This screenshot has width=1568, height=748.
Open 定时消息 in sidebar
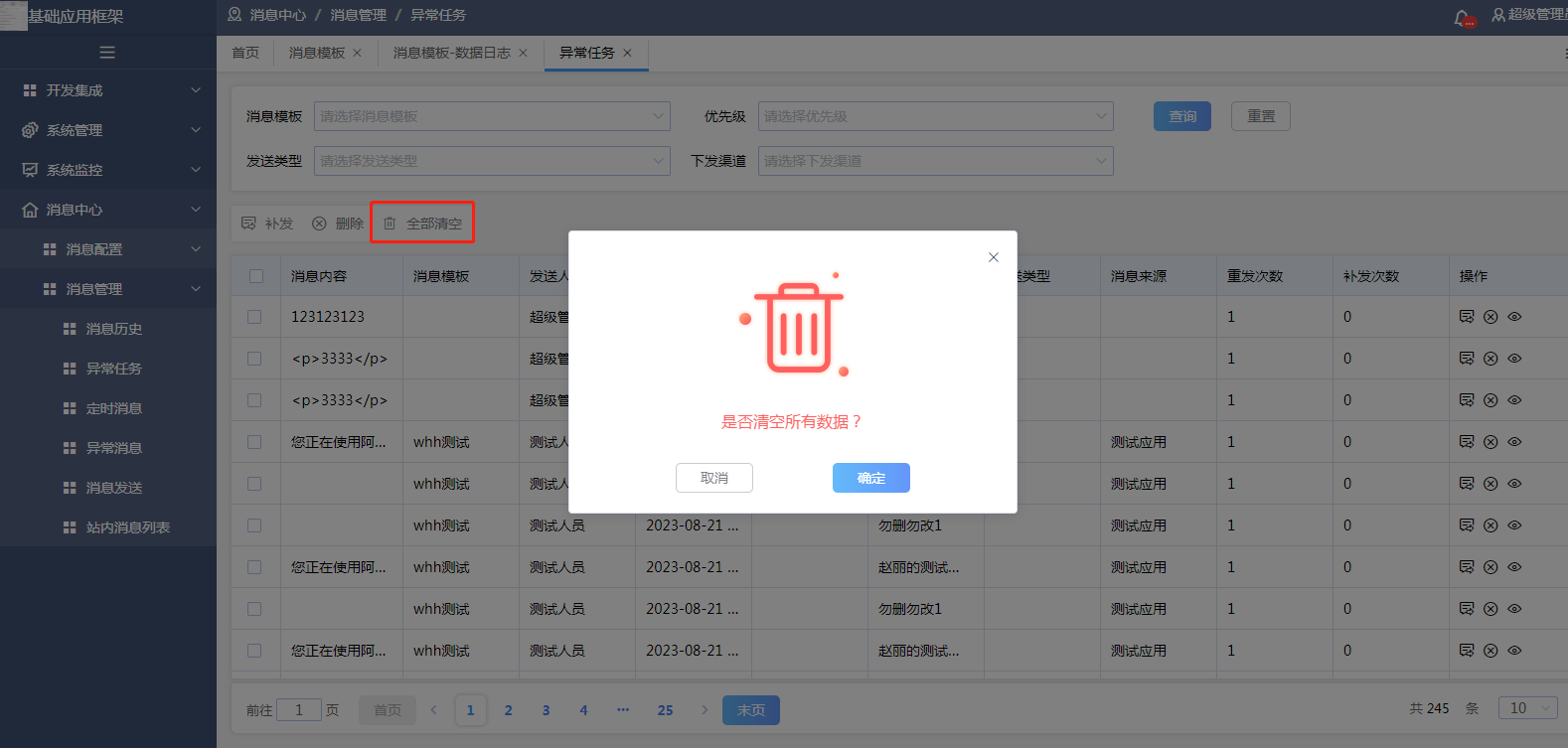coord(108,408)
